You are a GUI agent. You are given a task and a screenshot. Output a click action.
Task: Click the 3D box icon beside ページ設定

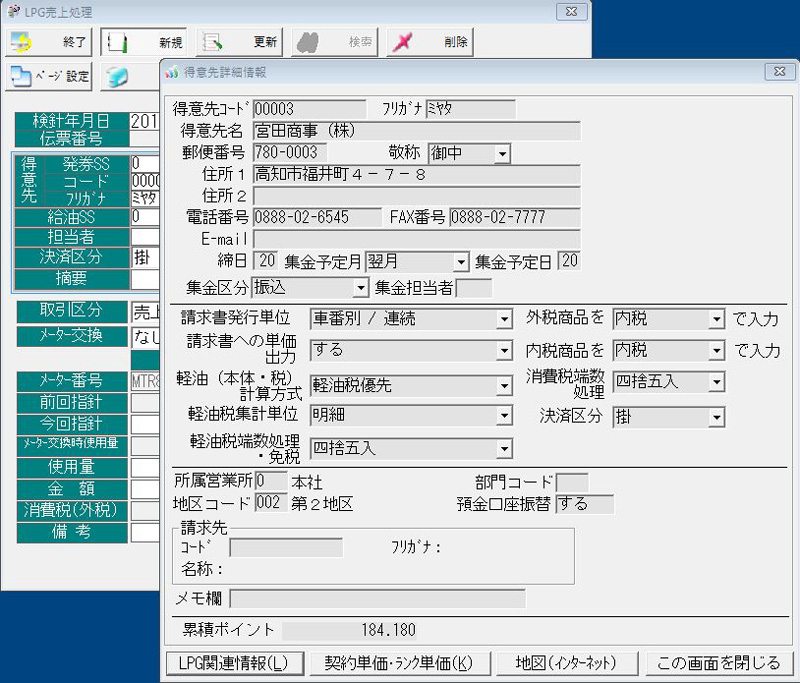tap(118, 76)
